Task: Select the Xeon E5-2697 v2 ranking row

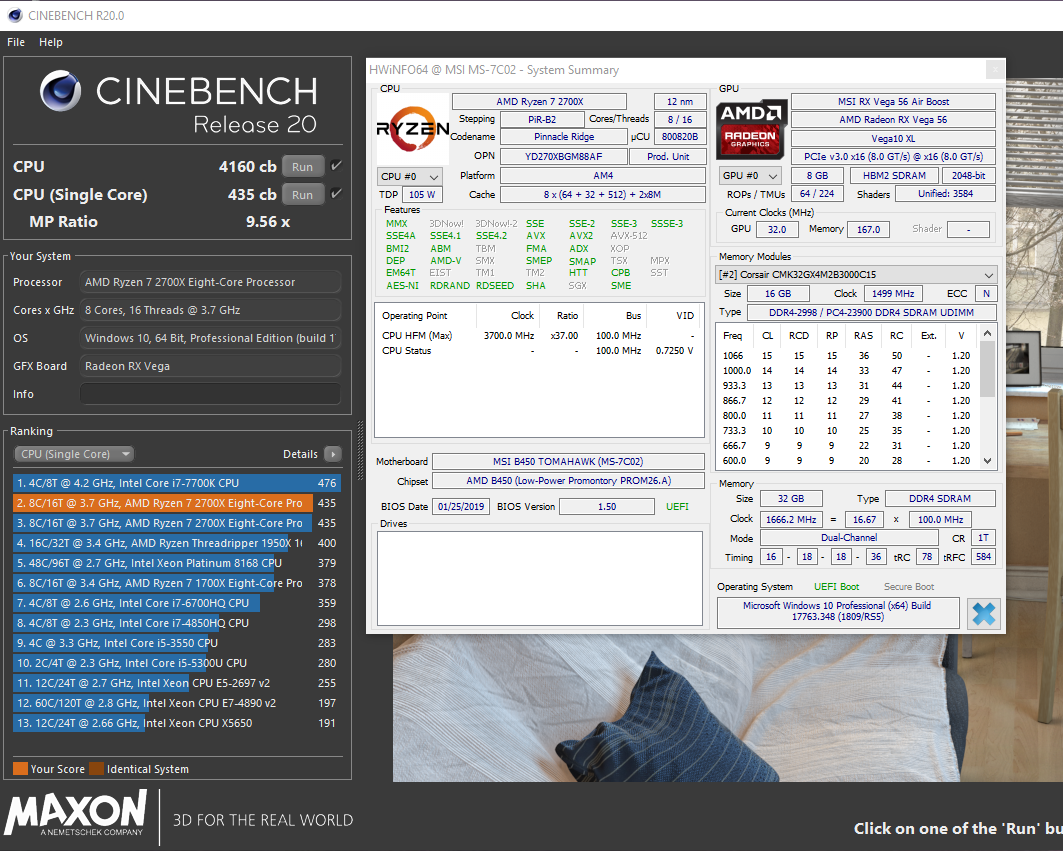Action: click(176, 683)
